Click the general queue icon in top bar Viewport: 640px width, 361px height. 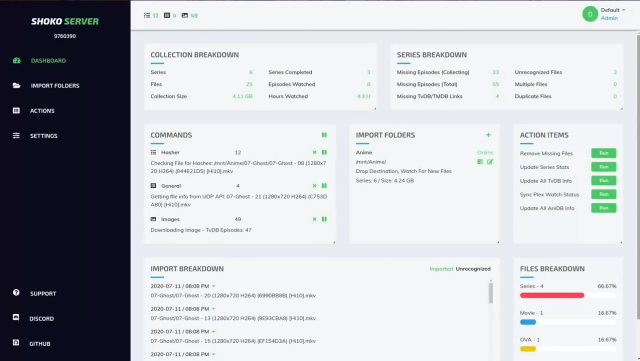tap(167, 15)
